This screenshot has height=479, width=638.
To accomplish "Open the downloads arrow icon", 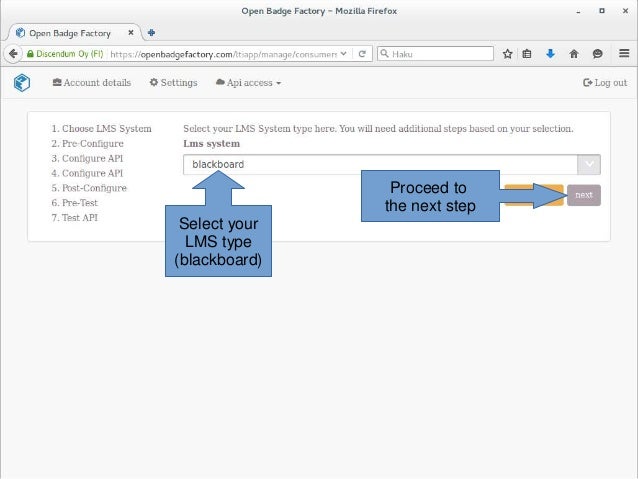I will click(551, 53).
